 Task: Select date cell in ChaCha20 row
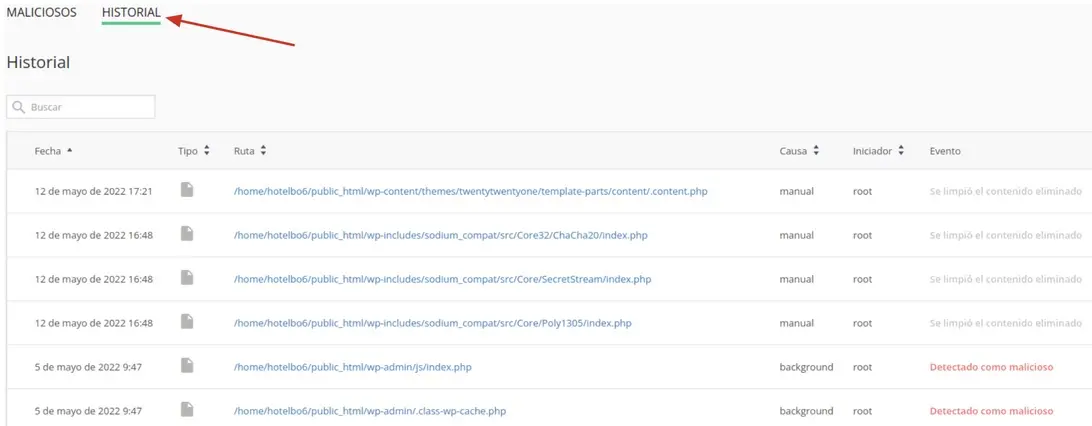pyautogui.click(x=93, y=235)
